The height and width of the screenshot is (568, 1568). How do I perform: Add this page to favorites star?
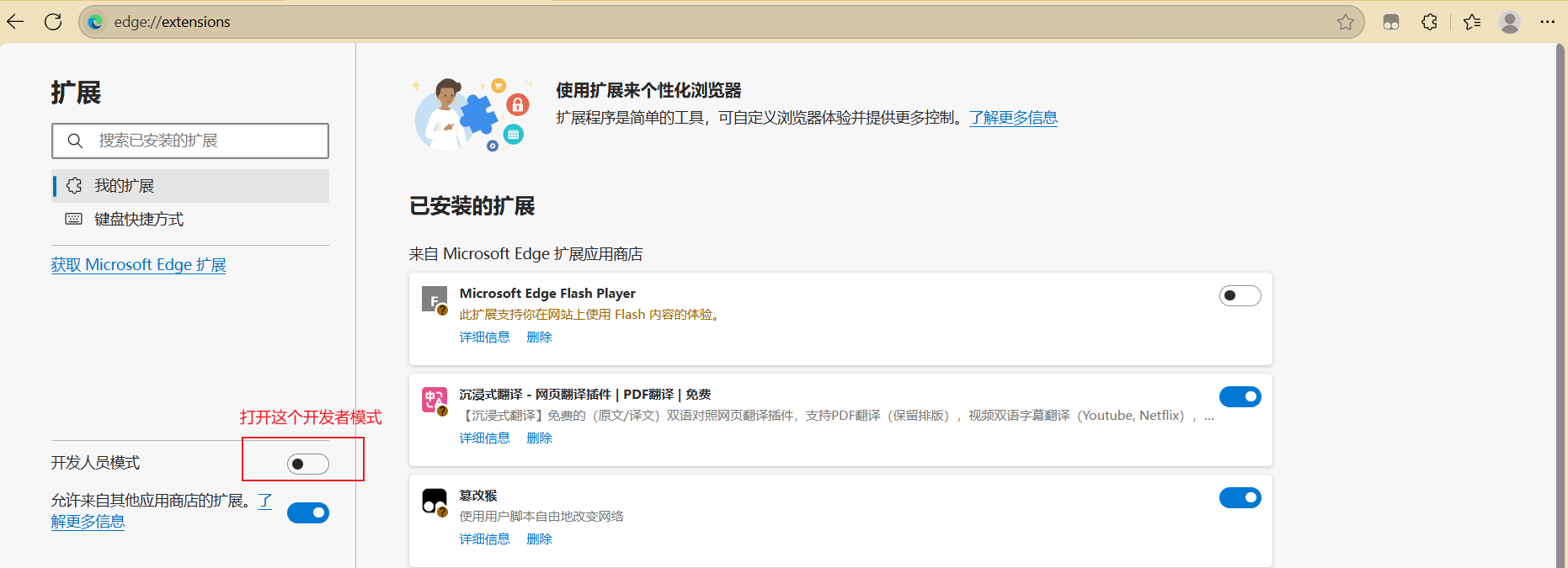[1345, 22]
